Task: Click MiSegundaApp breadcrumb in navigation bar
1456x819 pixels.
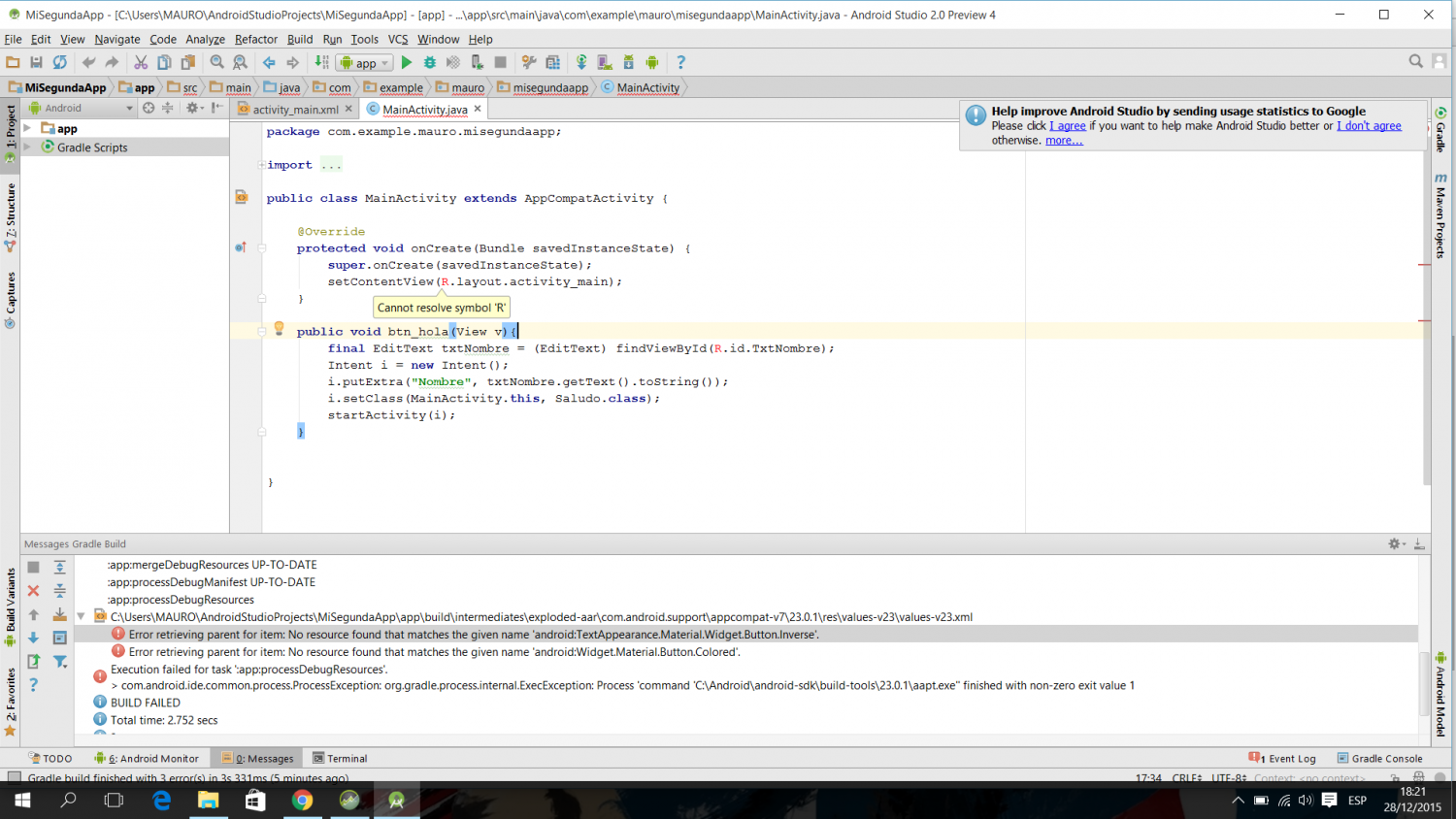Action: click(x=57, y=87)
